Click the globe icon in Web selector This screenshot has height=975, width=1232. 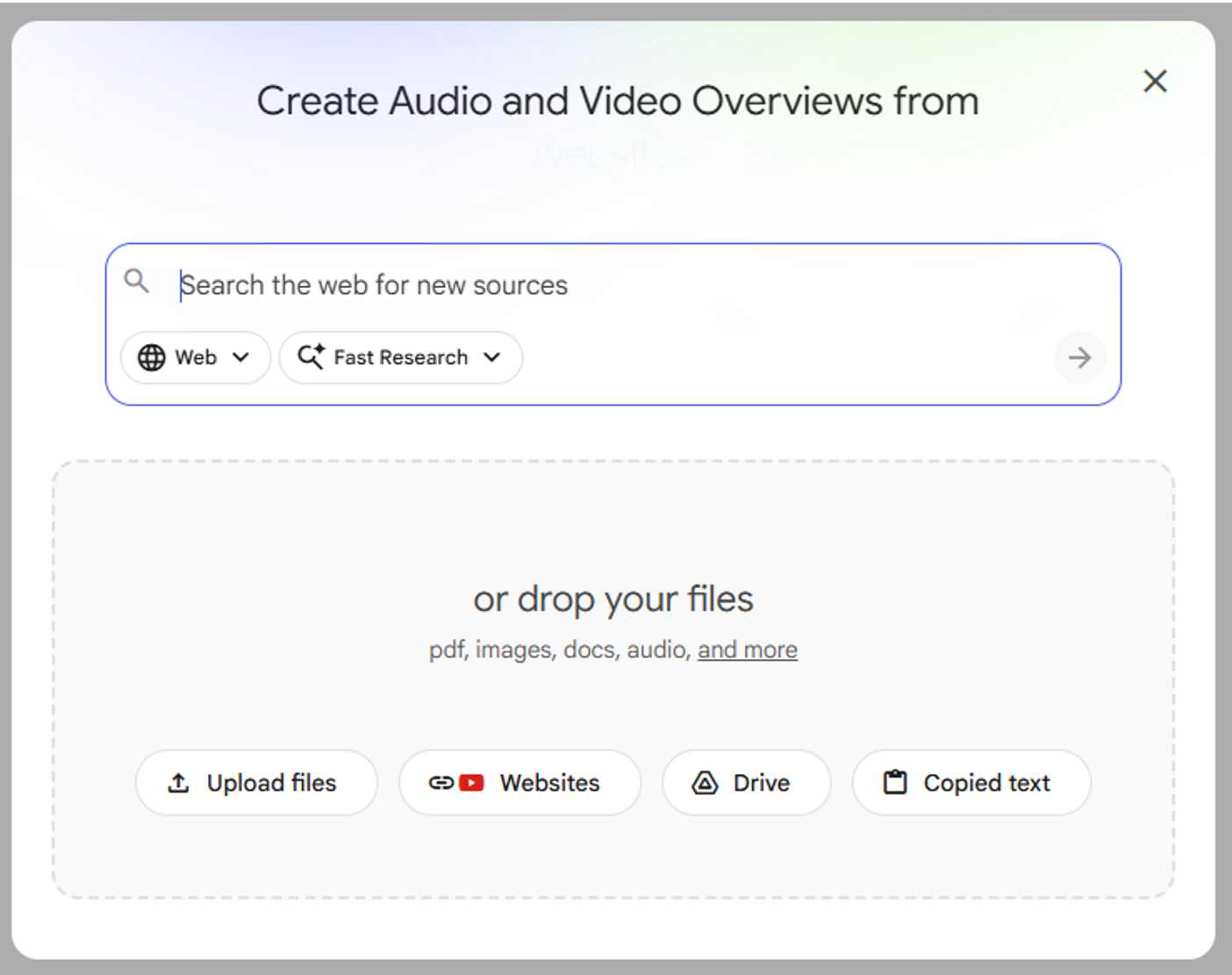[x=151, y=357]
